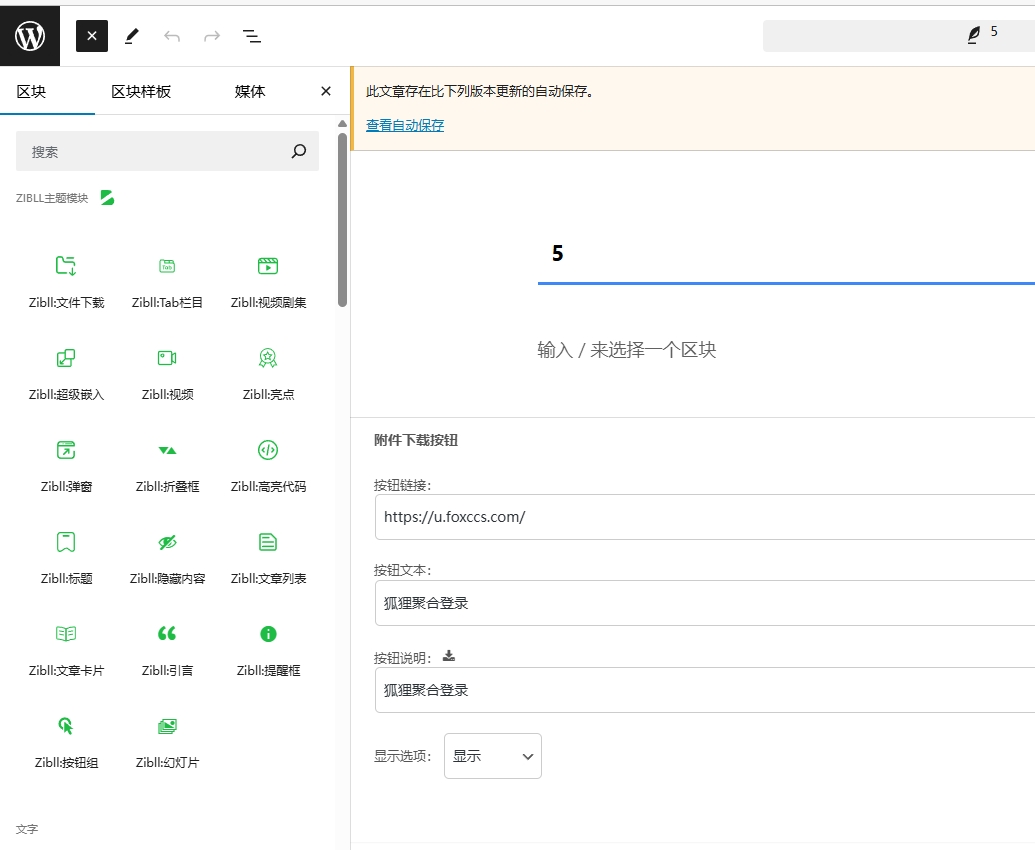Viewport: 1035px width, 850px height.
Task: Insert the Zibll 隐藏内容 block
Action: [x=166, y=541]
